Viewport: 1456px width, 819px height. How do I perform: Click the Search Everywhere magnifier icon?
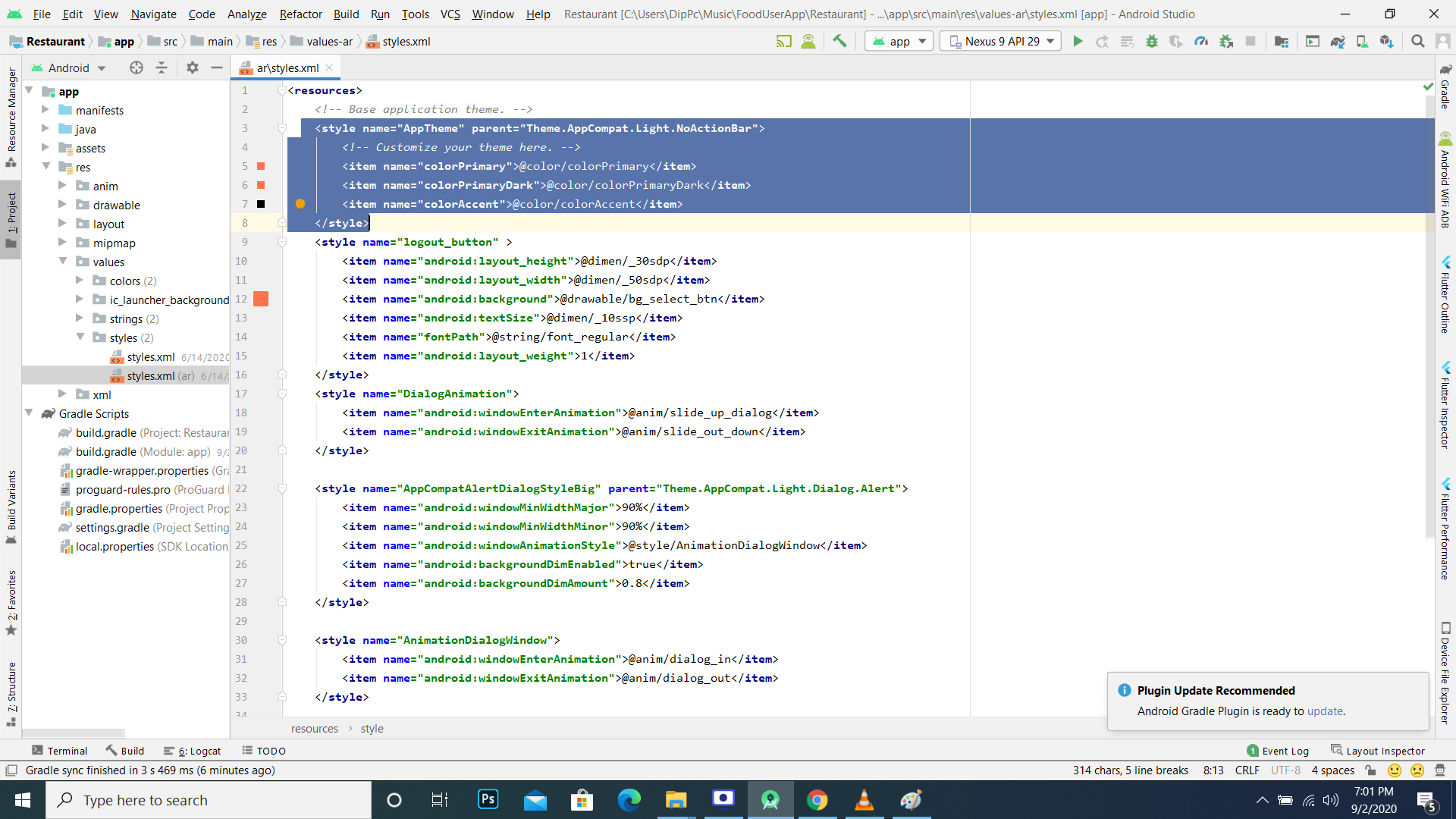point(1417,42)
